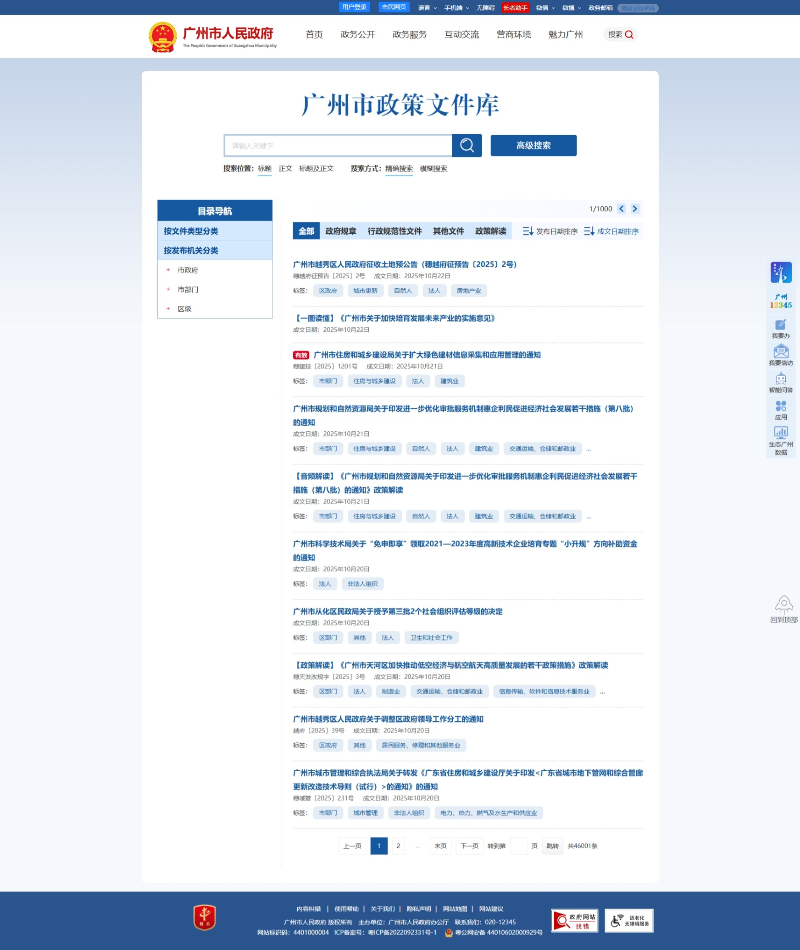Switch to the 政策解读 tab
Image resolution: width=800 pixels, height=950 pixels.
(490, 231)
